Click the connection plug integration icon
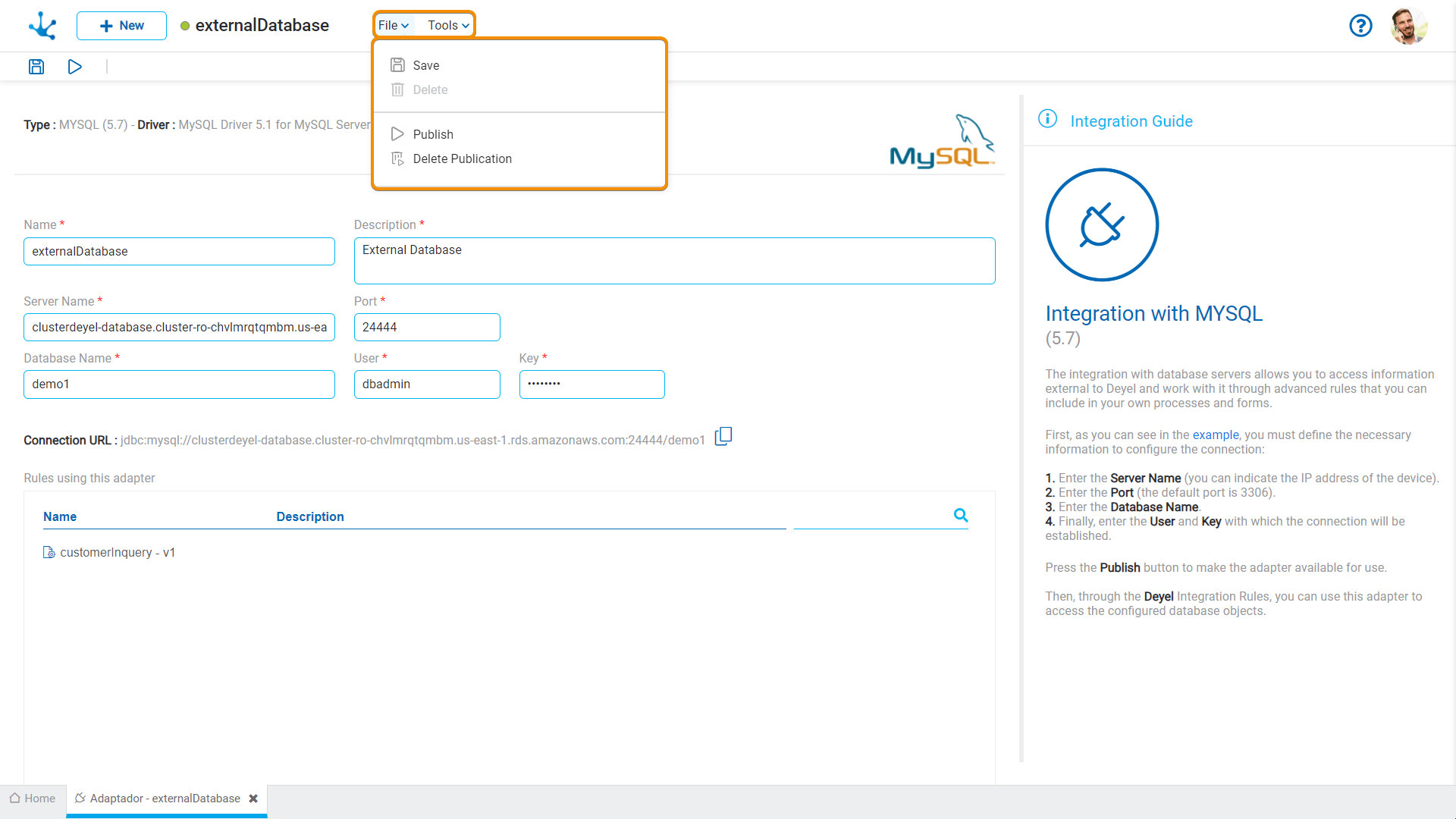The width and height of the screenshot is (1456, 819). [x=1100, y=225]
